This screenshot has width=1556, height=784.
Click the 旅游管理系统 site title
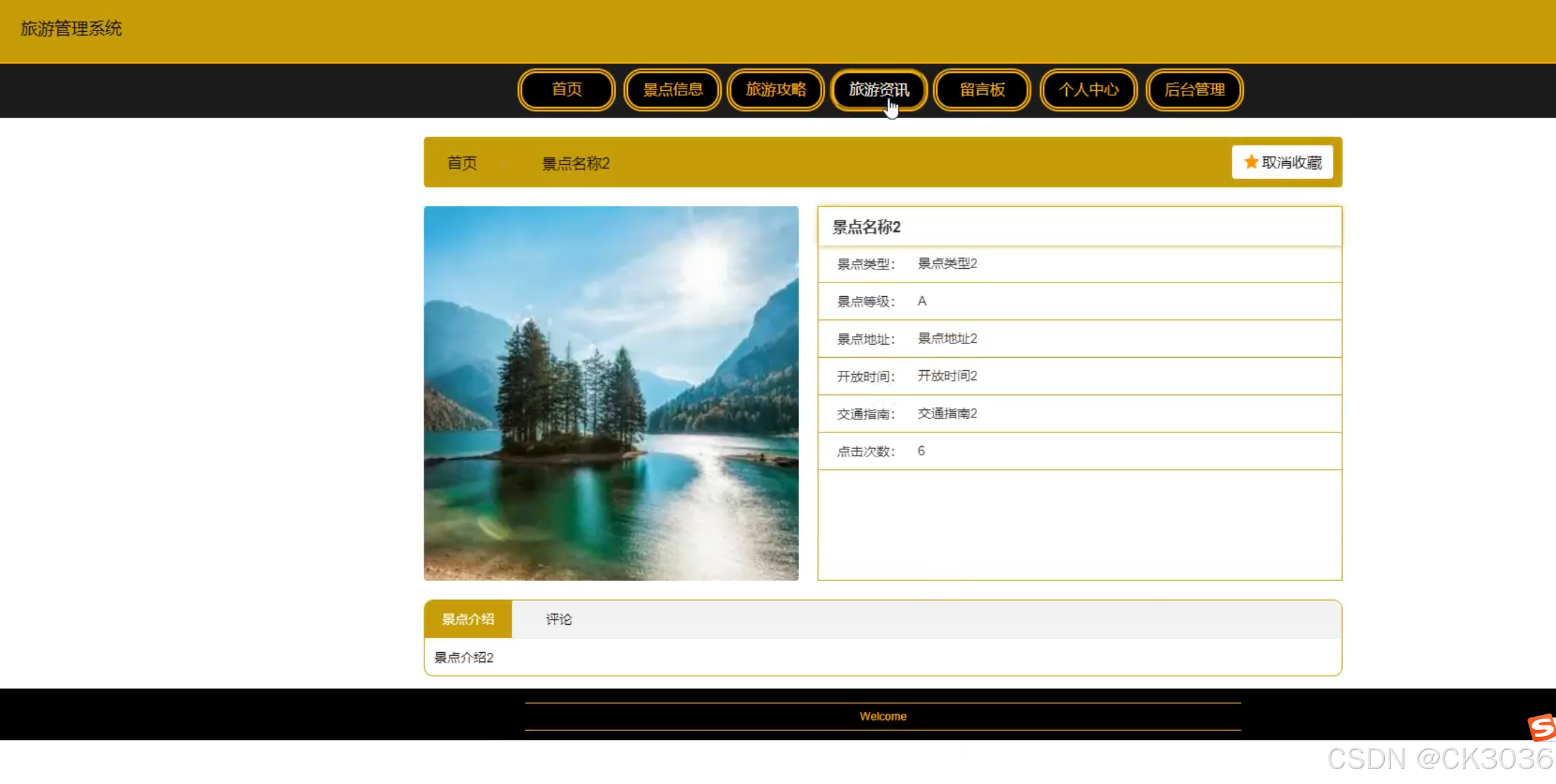point(71,29)
